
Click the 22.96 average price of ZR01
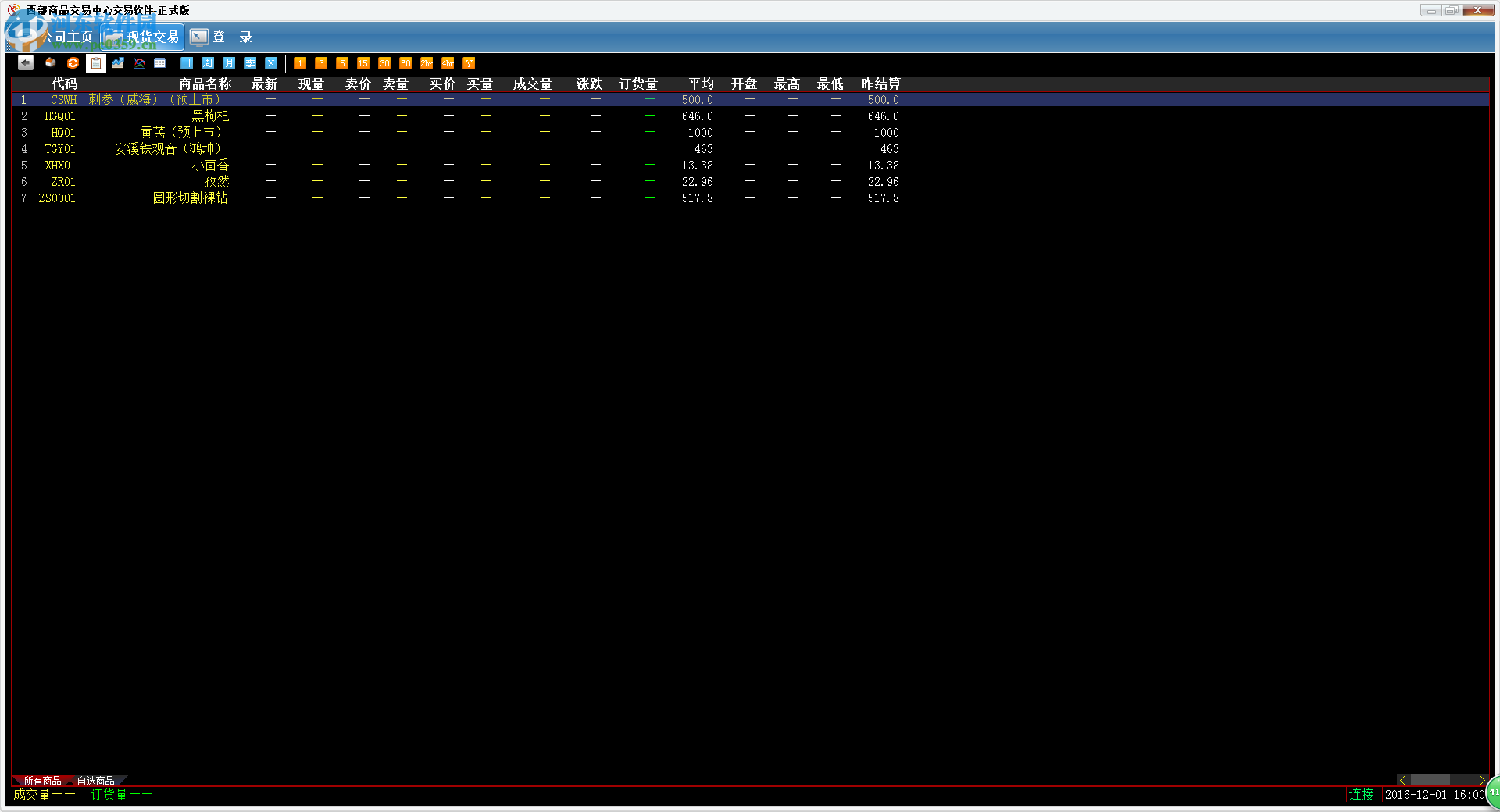point(697,182)
